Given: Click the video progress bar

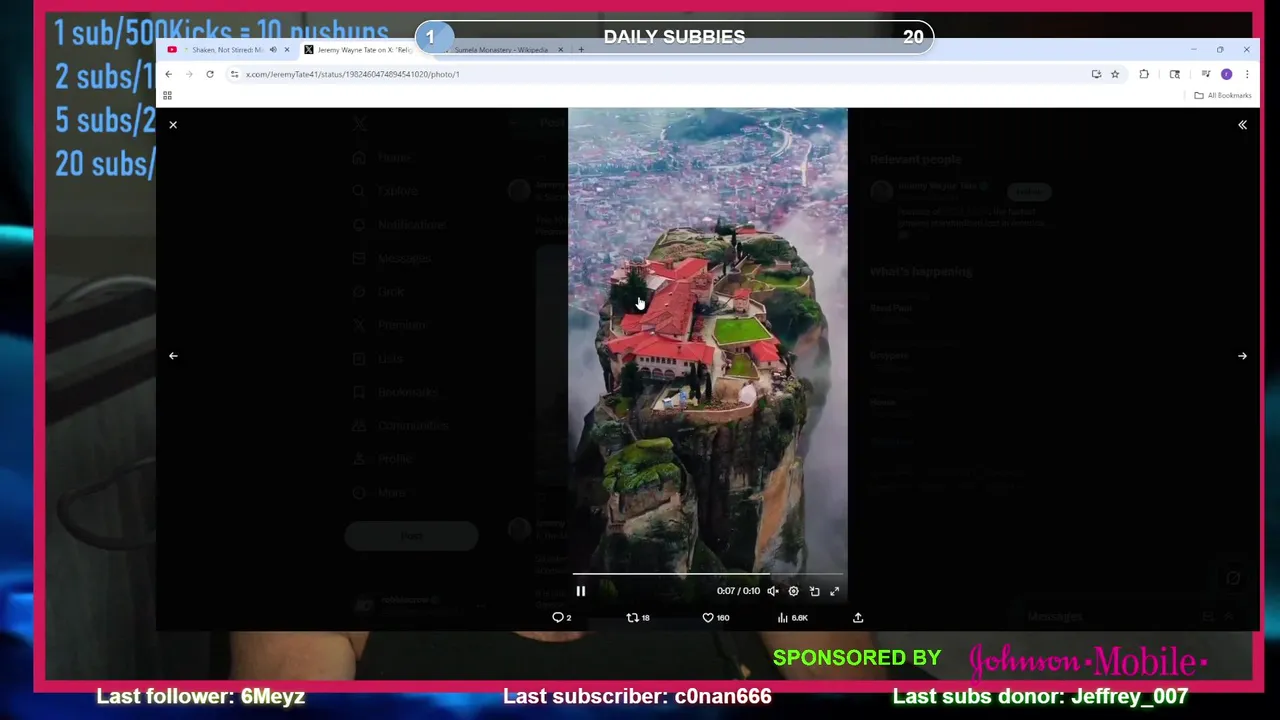Looking at the screenshot, I should (x=707, y=574).
